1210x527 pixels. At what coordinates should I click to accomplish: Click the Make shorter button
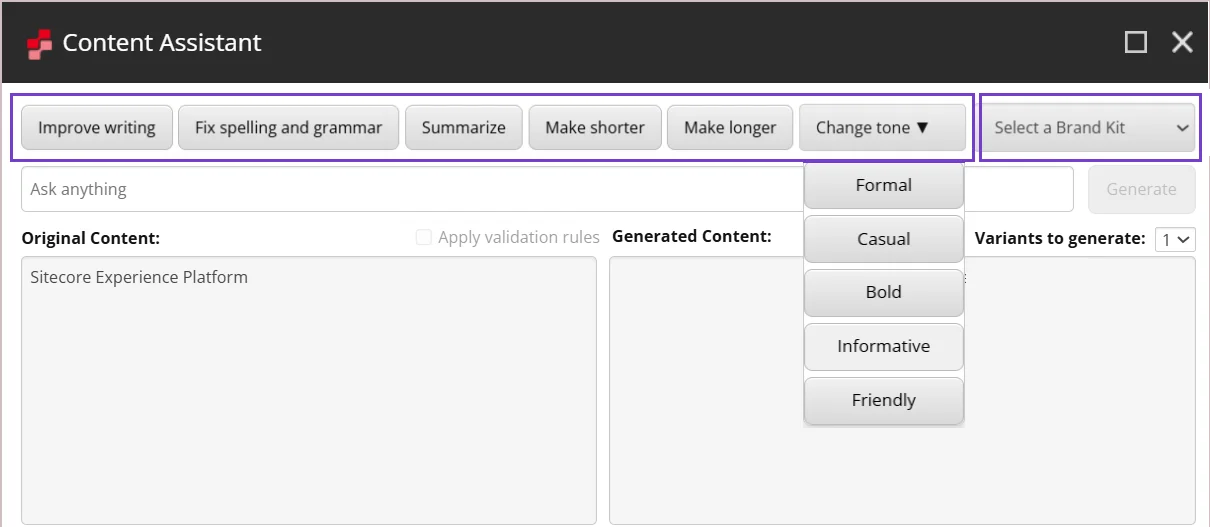coord(595,127)
